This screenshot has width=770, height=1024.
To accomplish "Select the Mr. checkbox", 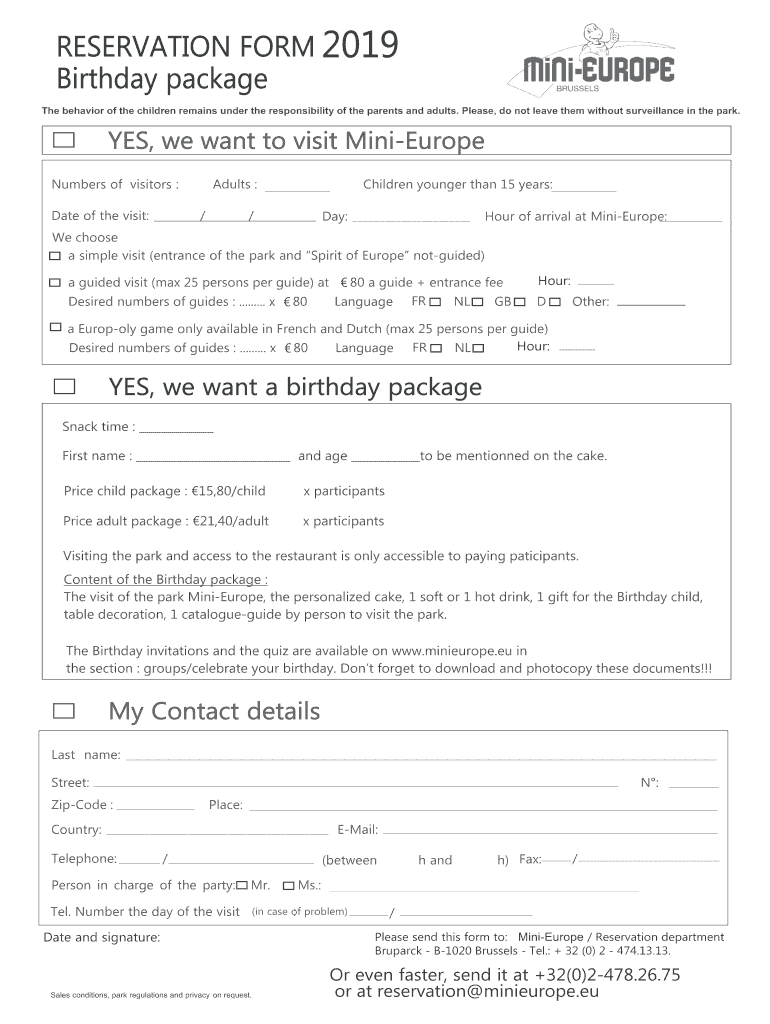I will coord(242,885).
